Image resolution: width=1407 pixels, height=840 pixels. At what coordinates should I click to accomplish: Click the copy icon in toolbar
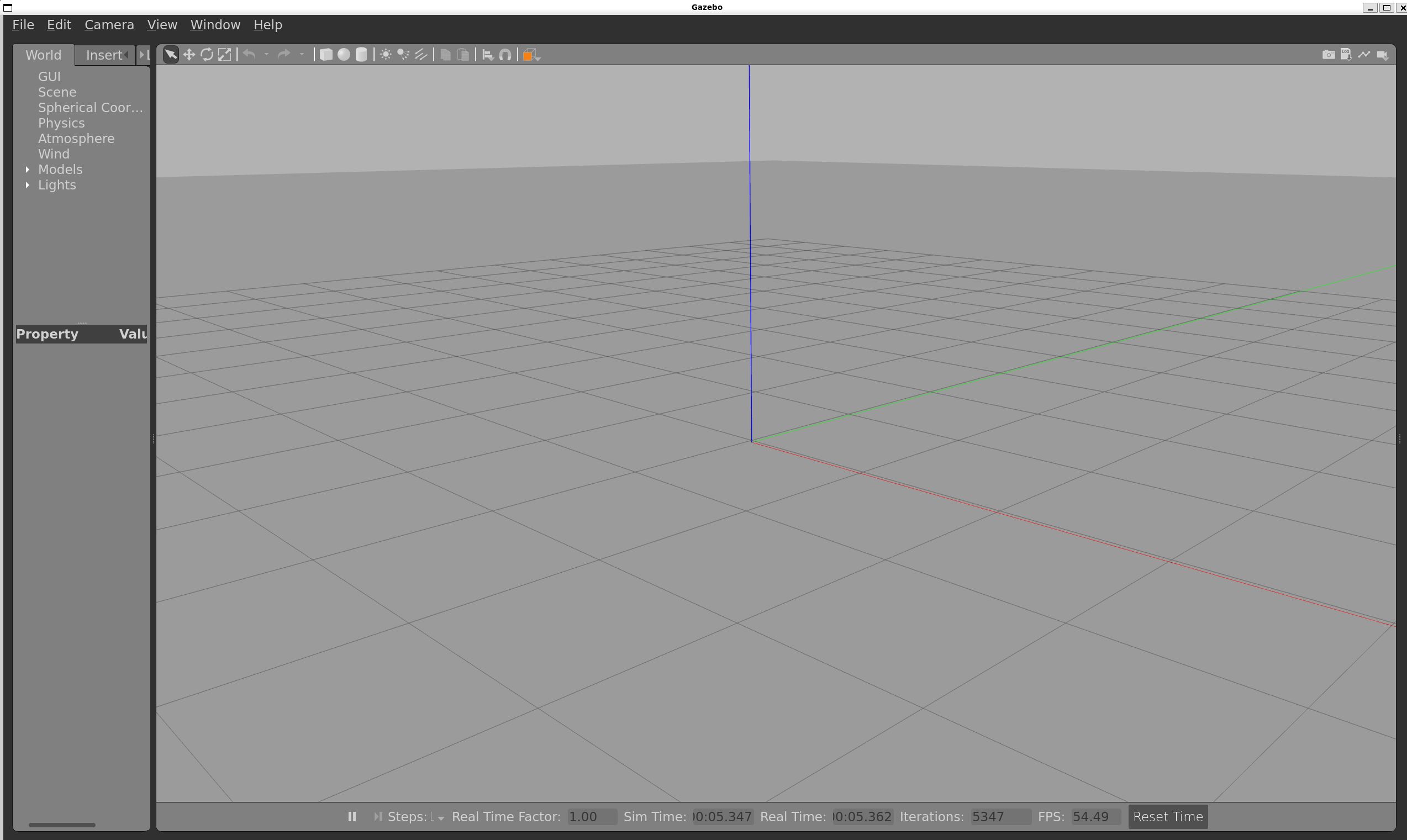click(446, 55)
